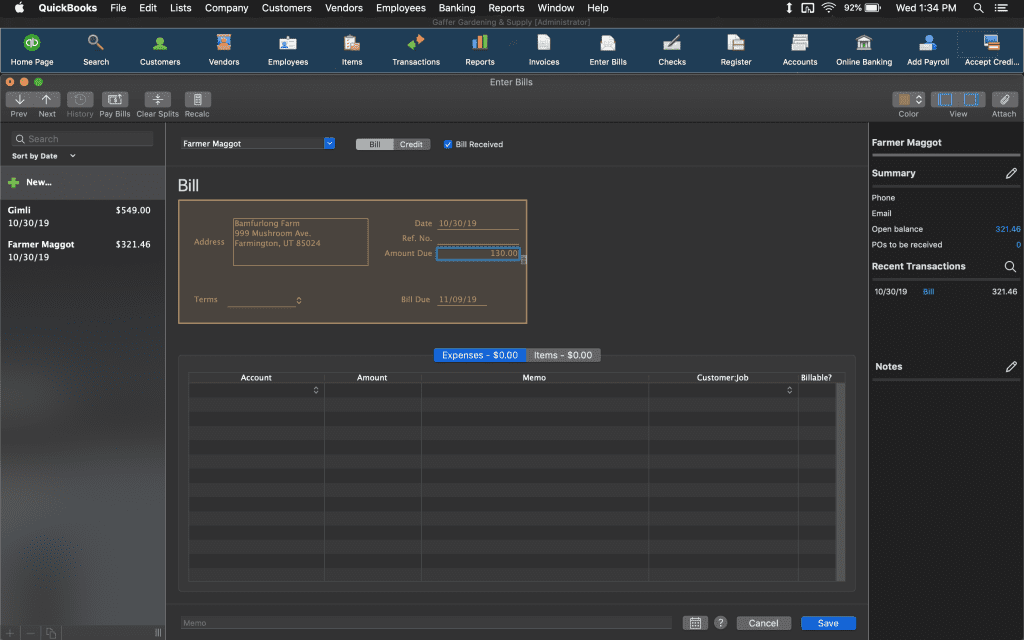This screenshot has height=640, width=1024.
Task: Go to next bill with Next
Action: click(x=47, y=100)
